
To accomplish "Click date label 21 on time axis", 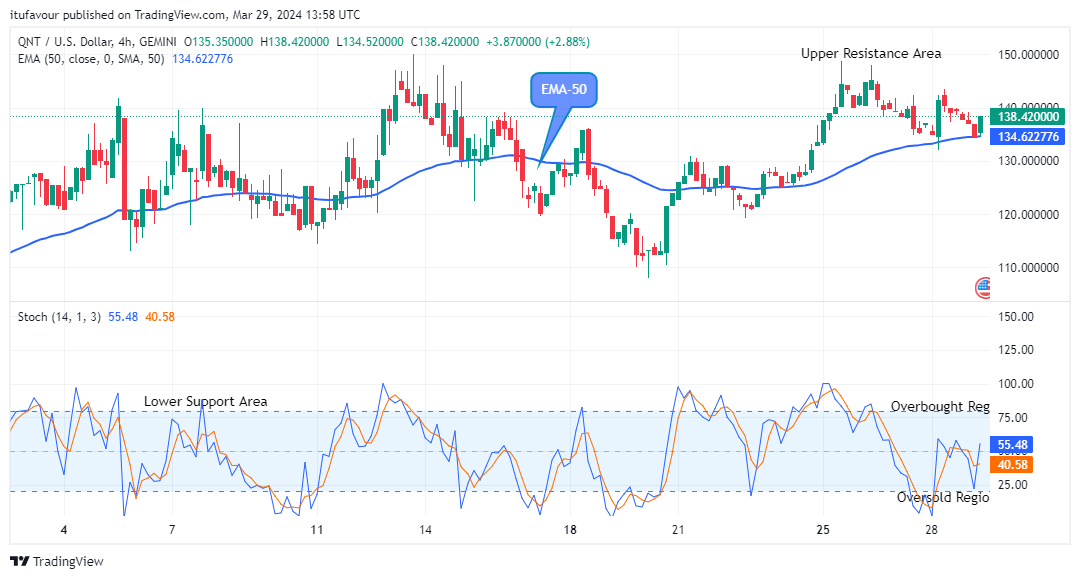I will (678, 529).
